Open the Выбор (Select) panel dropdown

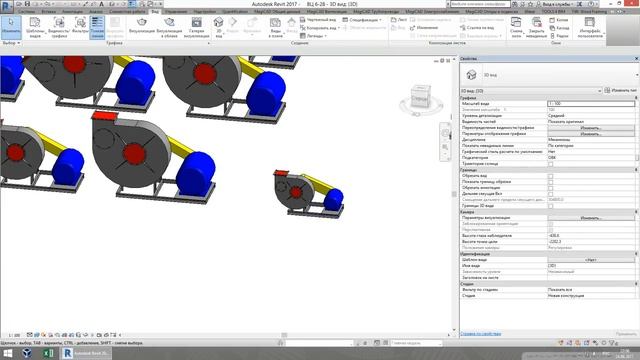[x=11, y=43]
